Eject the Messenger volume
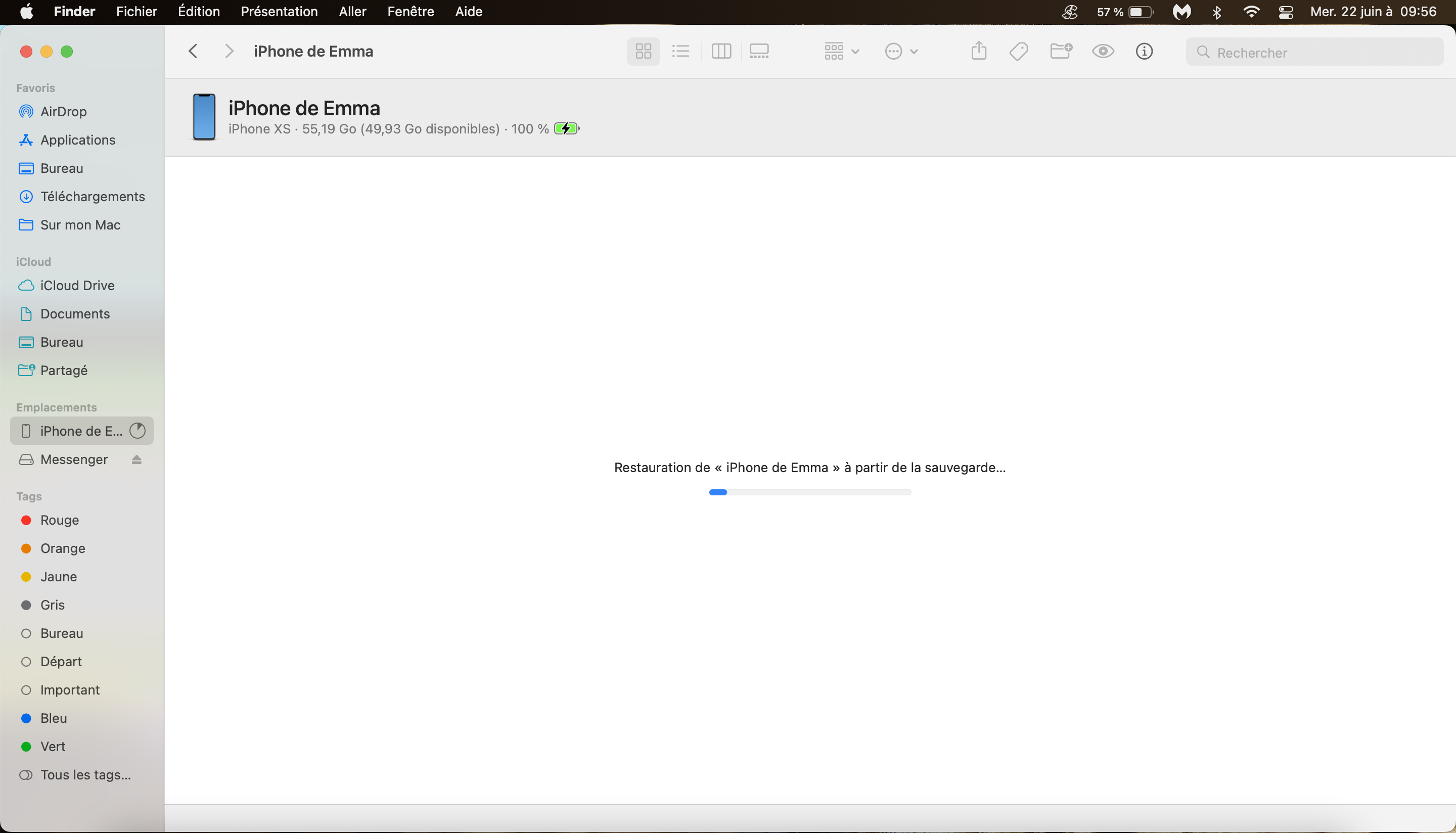 [x=136, y=459]
